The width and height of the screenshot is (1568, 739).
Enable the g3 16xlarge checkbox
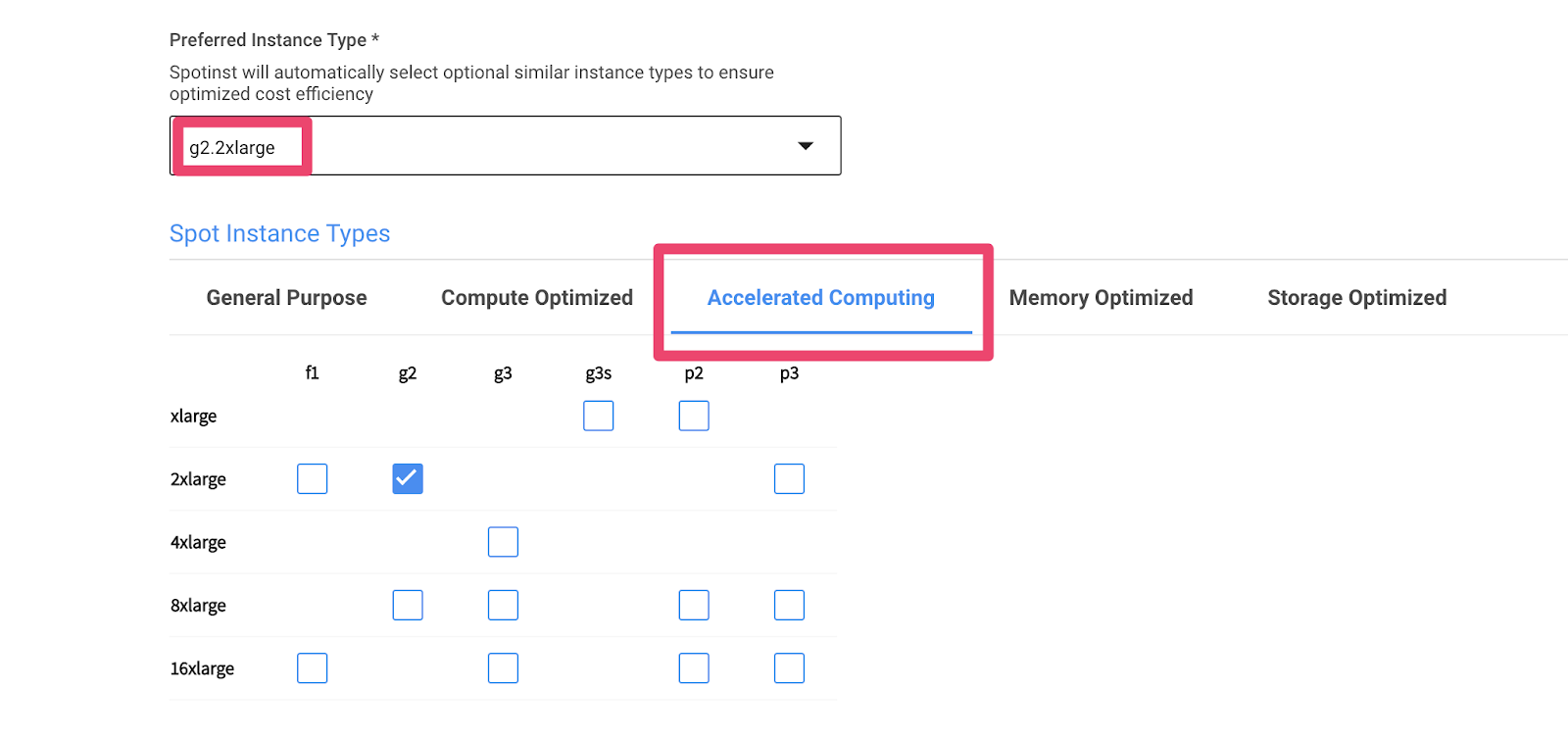[503, 668]
